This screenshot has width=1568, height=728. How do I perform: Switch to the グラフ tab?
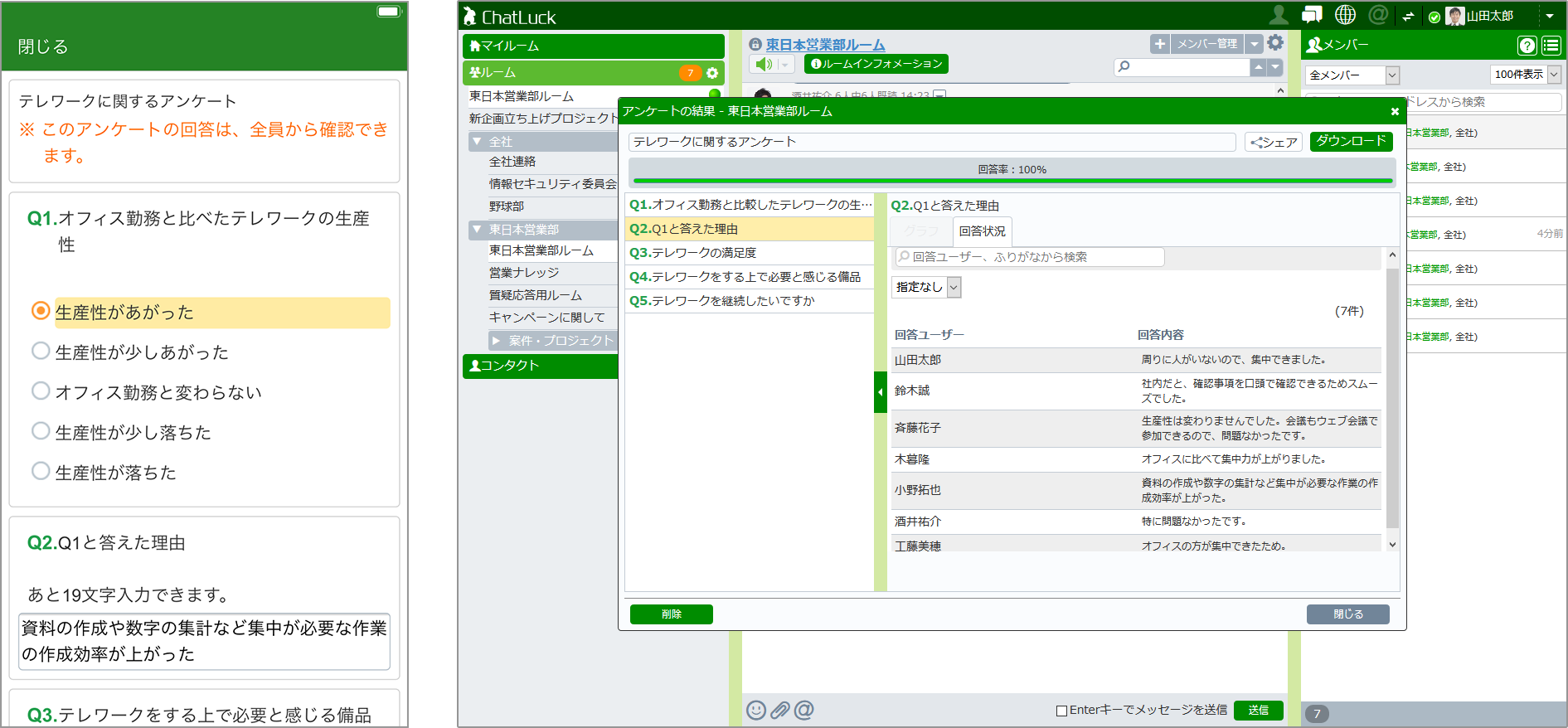(x=921, y=231)
